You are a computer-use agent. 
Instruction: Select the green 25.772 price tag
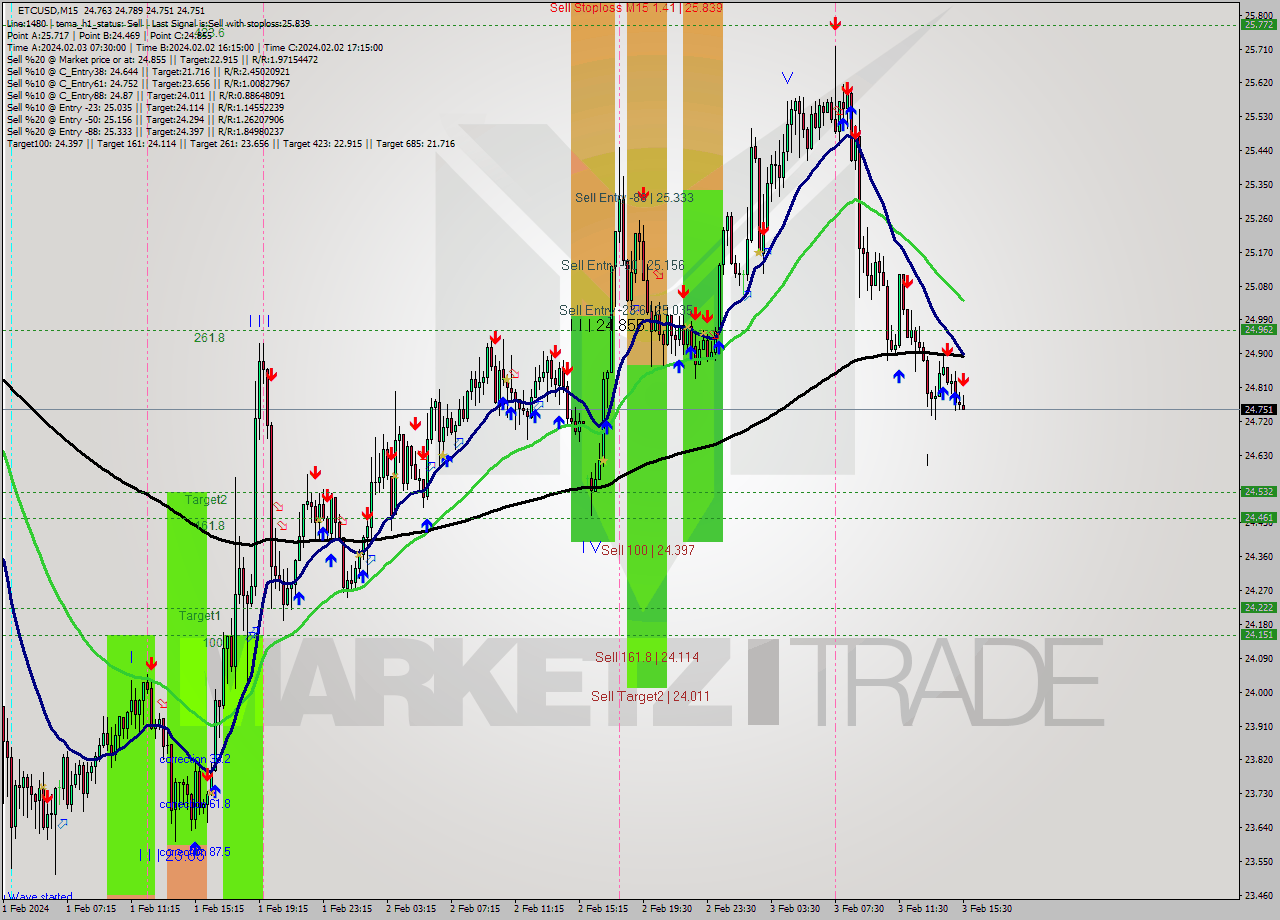1258,25
